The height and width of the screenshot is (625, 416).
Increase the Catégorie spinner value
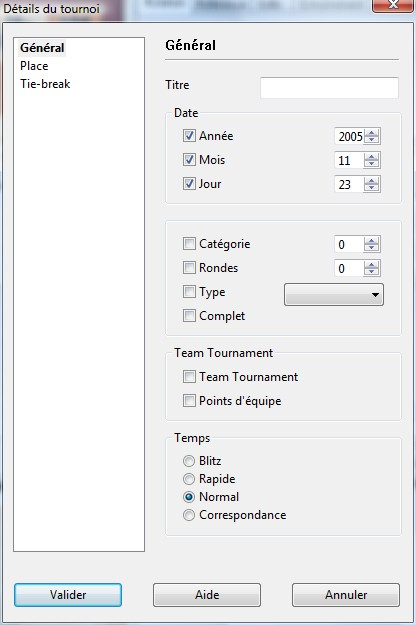pos(372,240)
